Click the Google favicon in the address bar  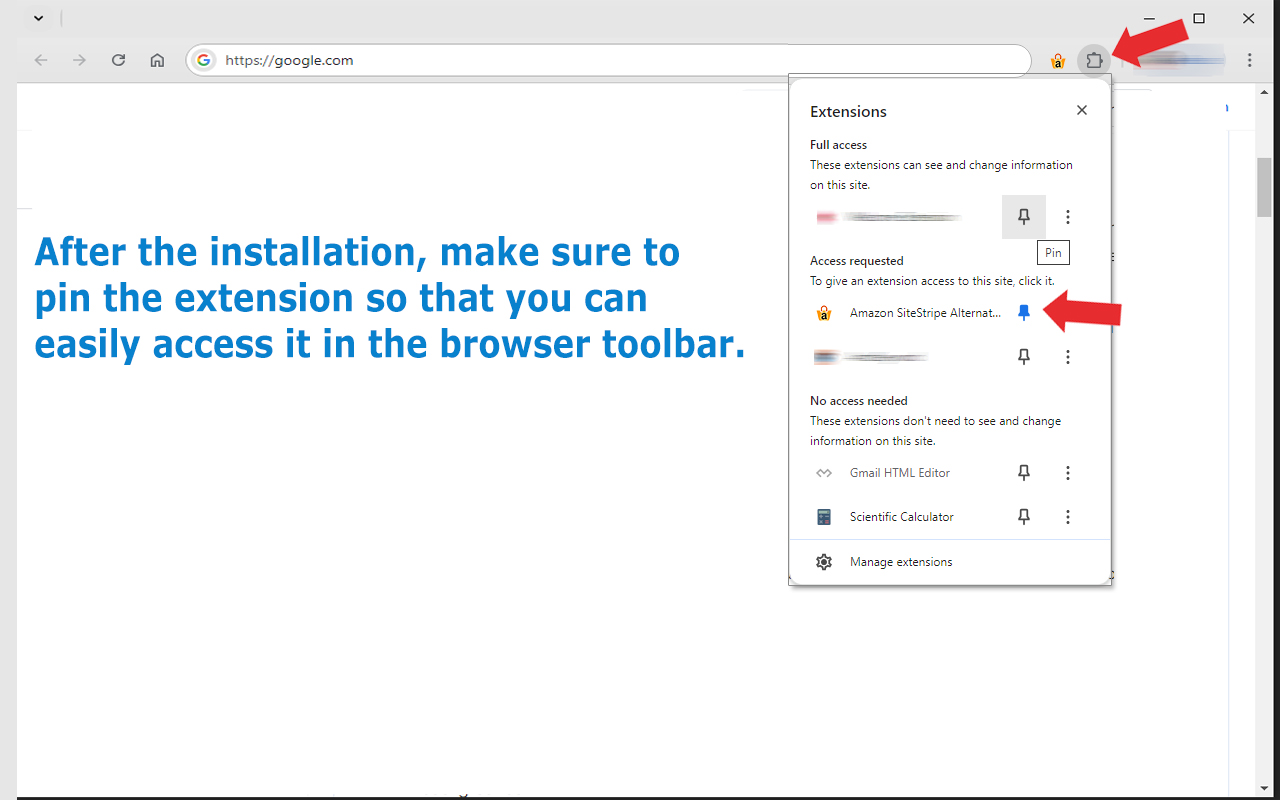click(203, 60)
